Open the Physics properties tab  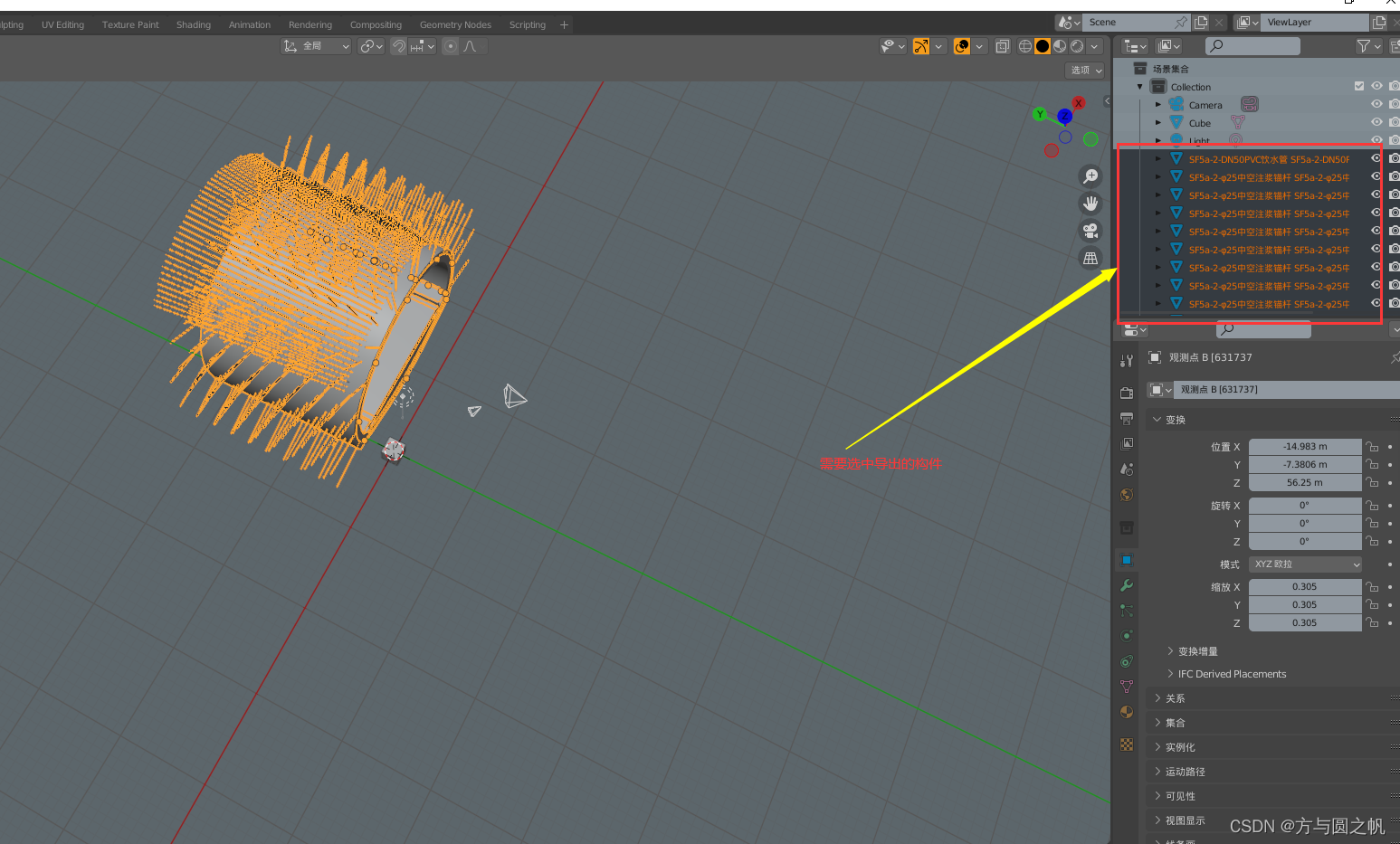[x=1127, y=636]
